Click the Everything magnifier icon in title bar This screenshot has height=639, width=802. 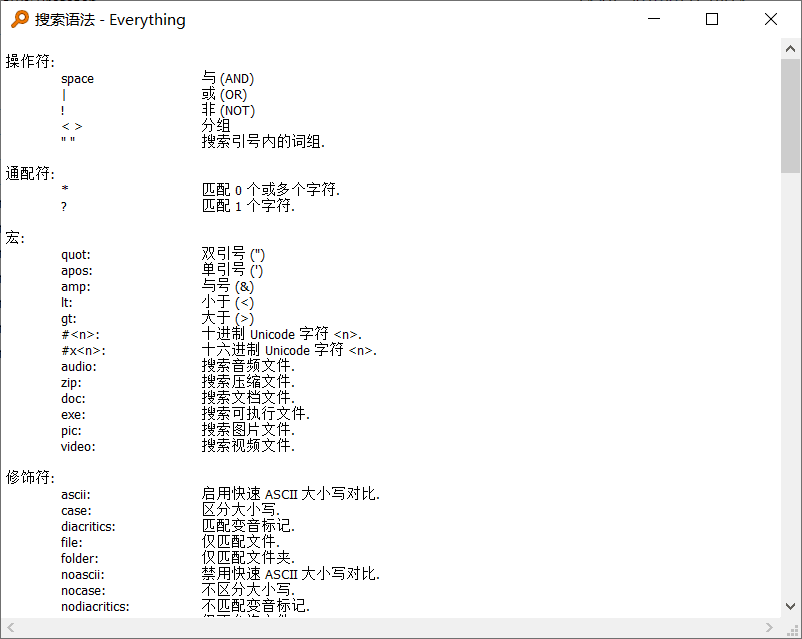coord(19,19)
